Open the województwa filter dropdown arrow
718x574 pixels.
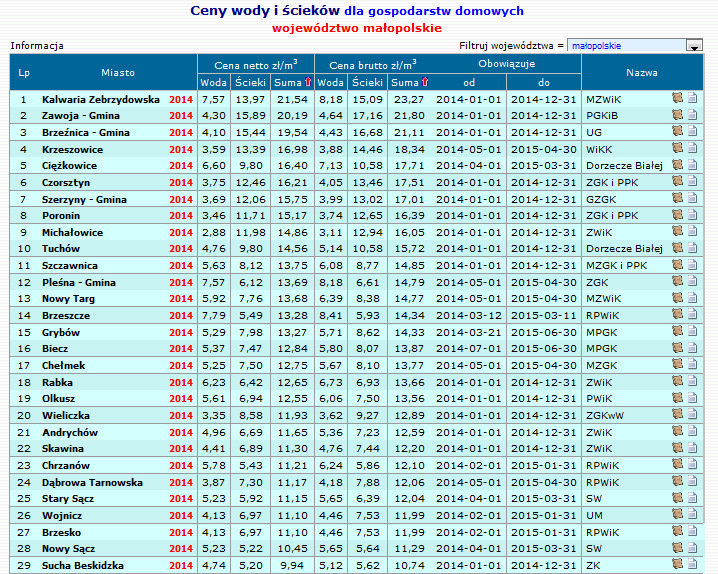click(693, 46)
